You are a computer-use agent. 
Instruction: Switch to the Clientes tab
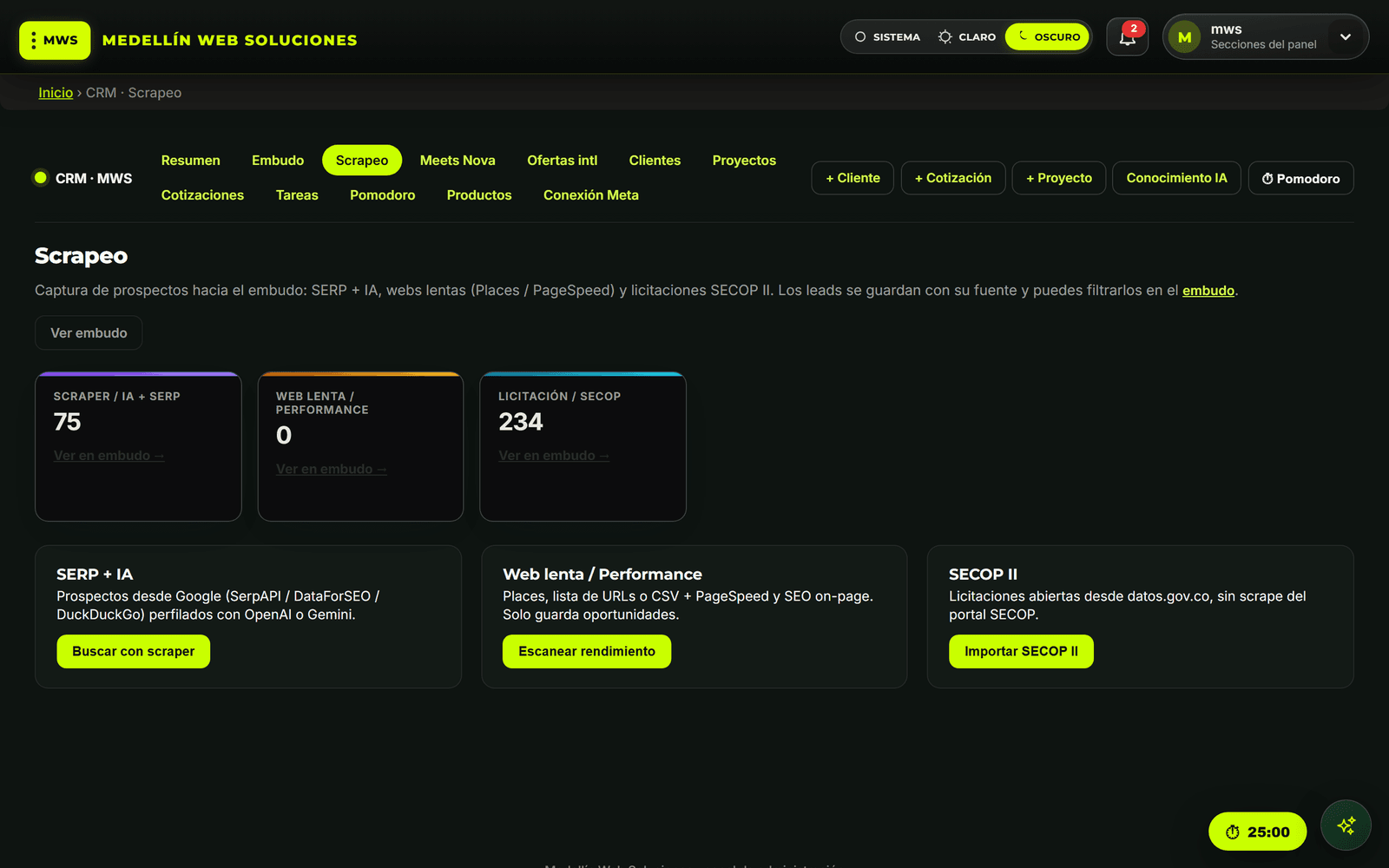[655, 161]
